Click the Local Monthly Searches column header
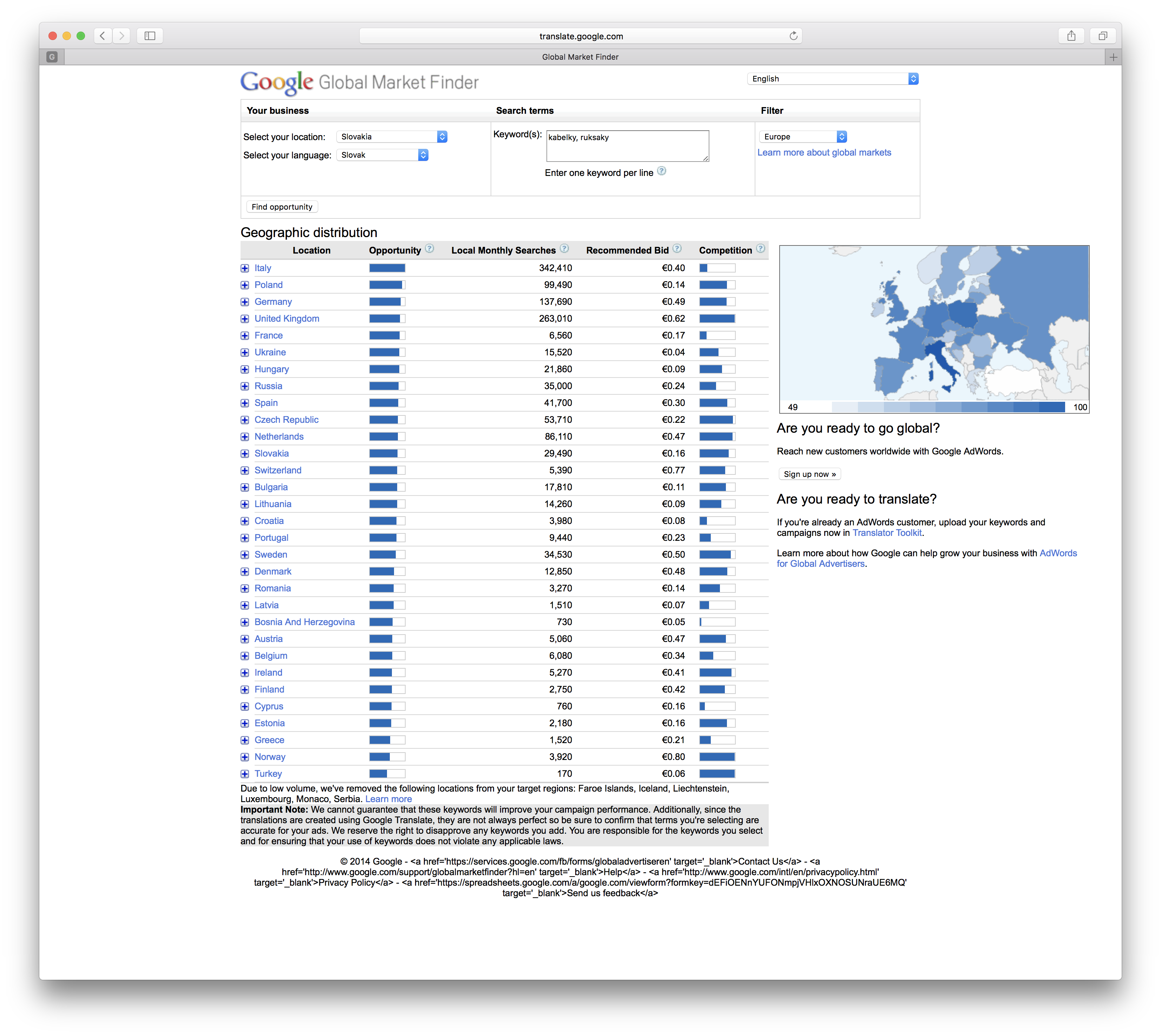1161x1036 pixels. tap(503, 250)
